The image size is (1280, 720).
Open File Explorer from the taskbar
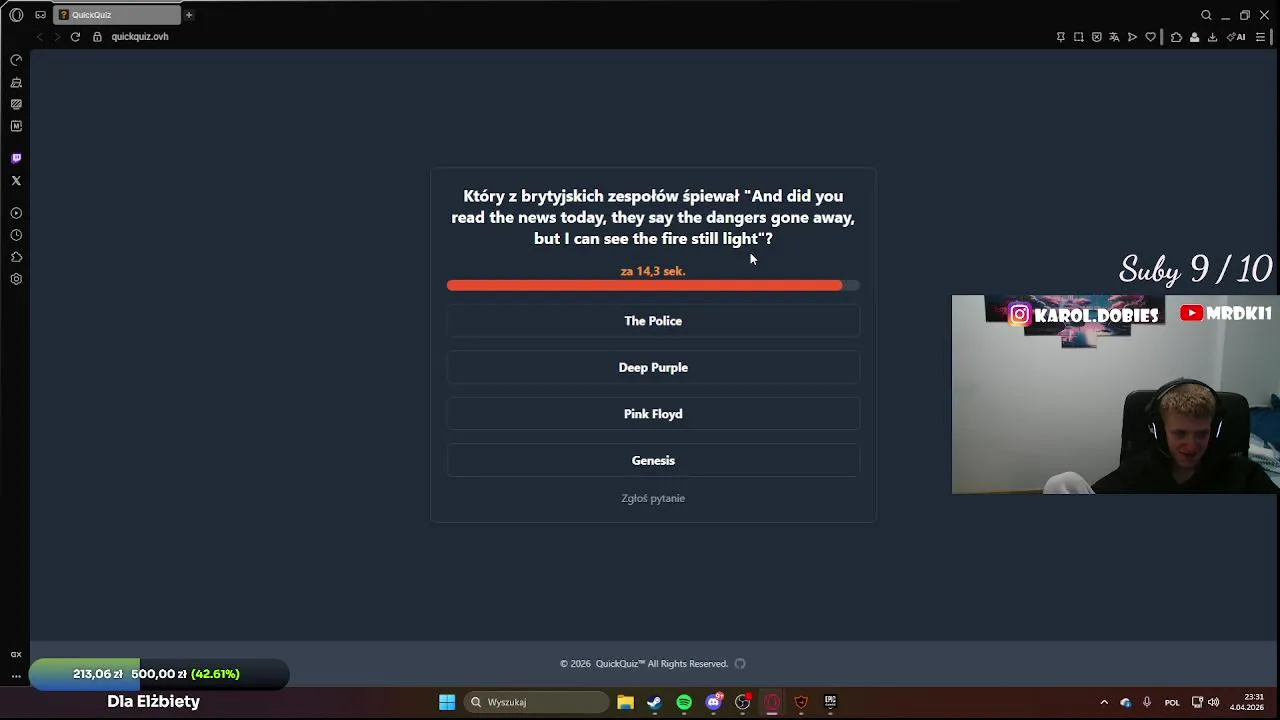[625, 702]
